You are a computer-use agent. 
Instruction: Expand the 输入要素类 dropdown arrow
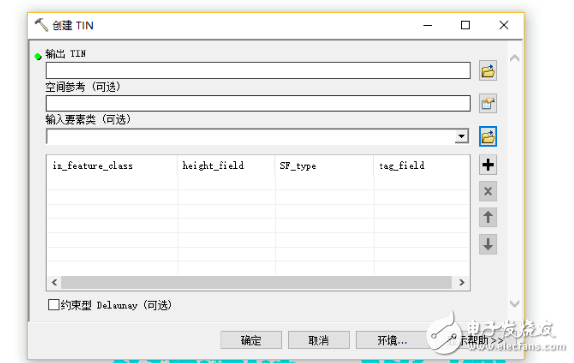tap(462, 136)
